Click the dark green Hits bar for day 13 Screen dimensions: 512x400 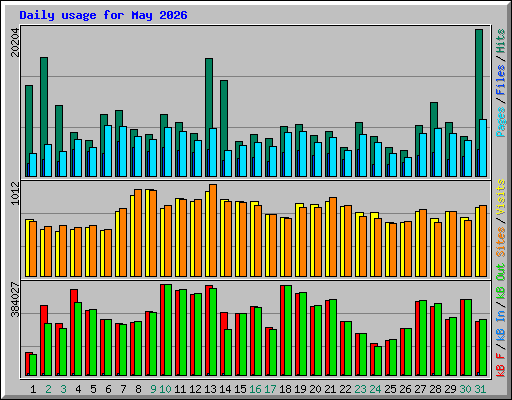point(209,93)
